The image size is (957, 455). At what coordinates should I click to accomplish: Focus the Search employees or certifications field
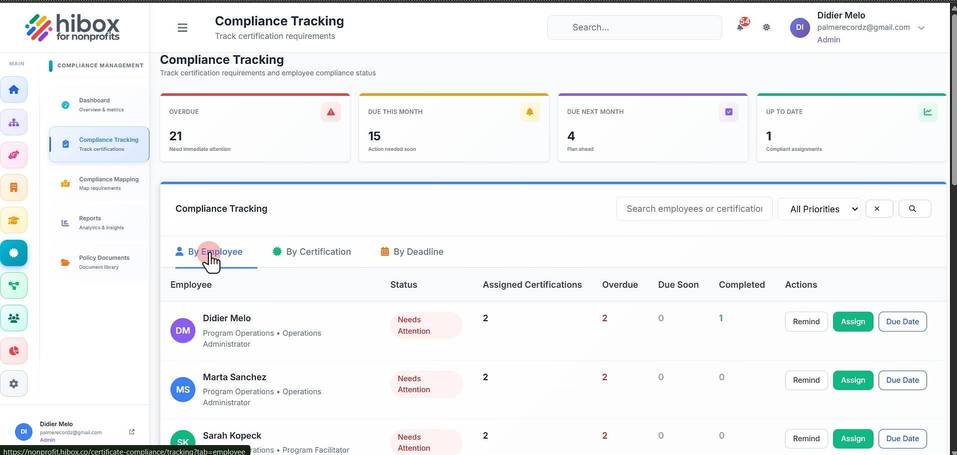694,209
